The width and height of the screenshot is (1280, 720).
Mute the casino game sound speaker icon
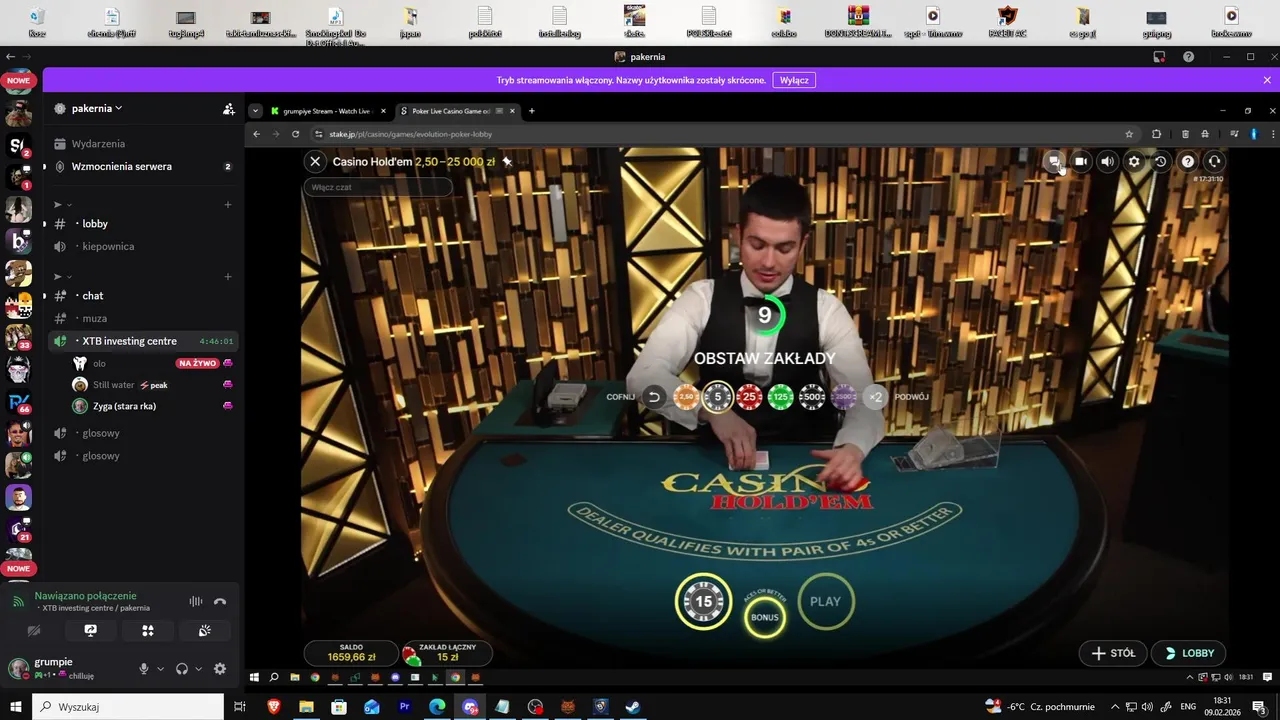[x=1107, y=161]
